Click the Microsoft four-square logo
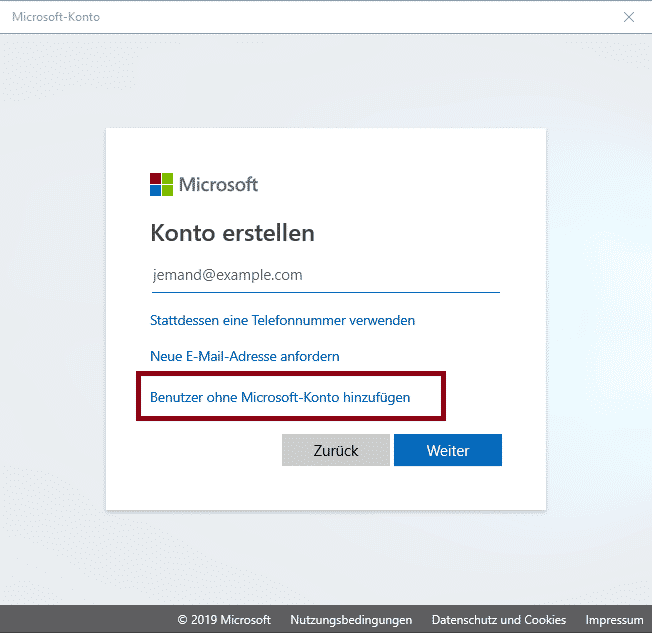This screenshot has width=652, height=633. [161, 184]
